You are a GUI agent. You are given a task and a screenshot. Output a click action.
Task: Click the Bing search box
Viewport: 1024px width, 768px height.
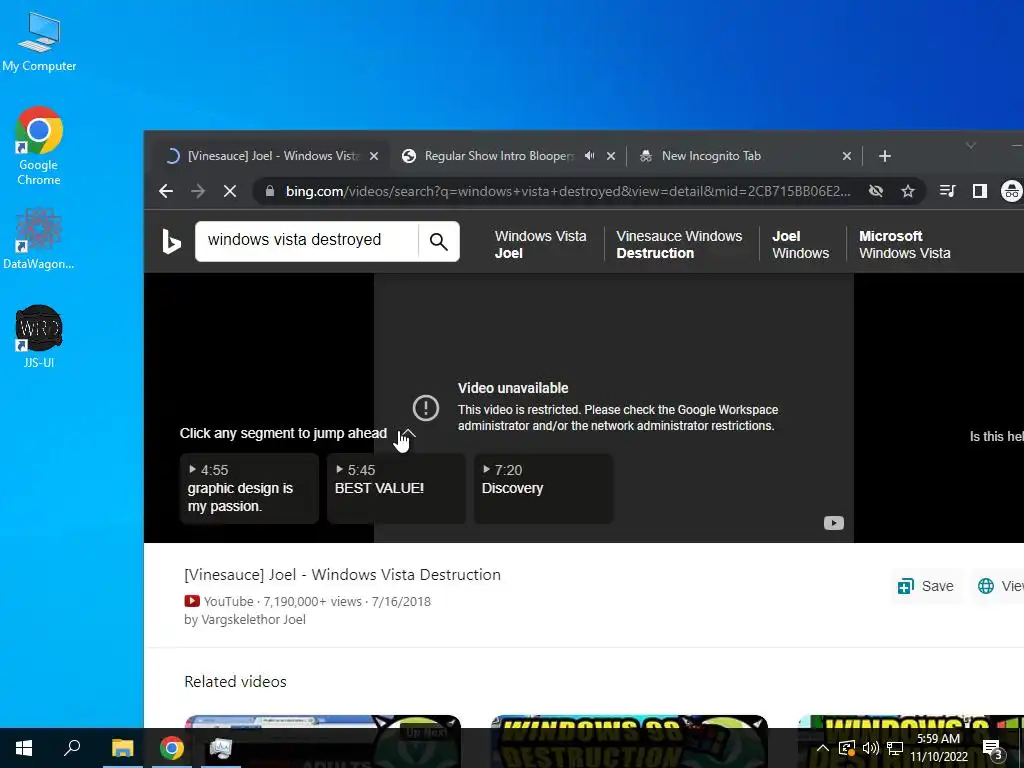click(306, 241)
